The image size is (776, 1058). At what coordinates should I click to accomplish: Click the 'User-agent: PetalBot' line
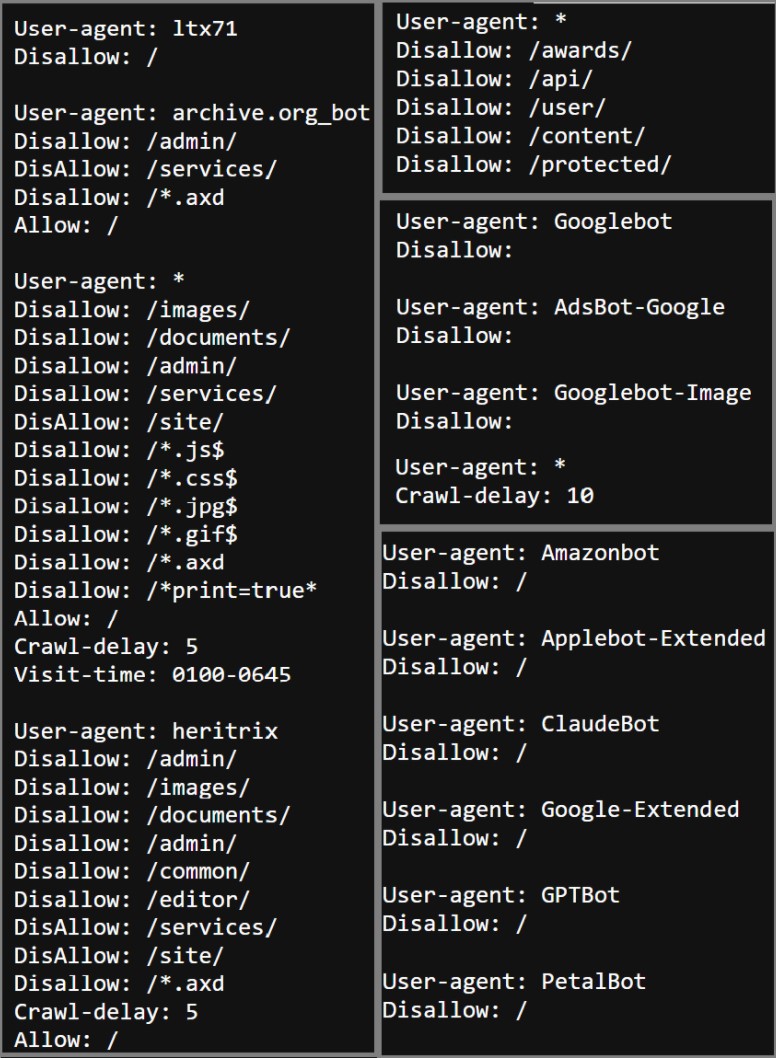click(514, 982)
